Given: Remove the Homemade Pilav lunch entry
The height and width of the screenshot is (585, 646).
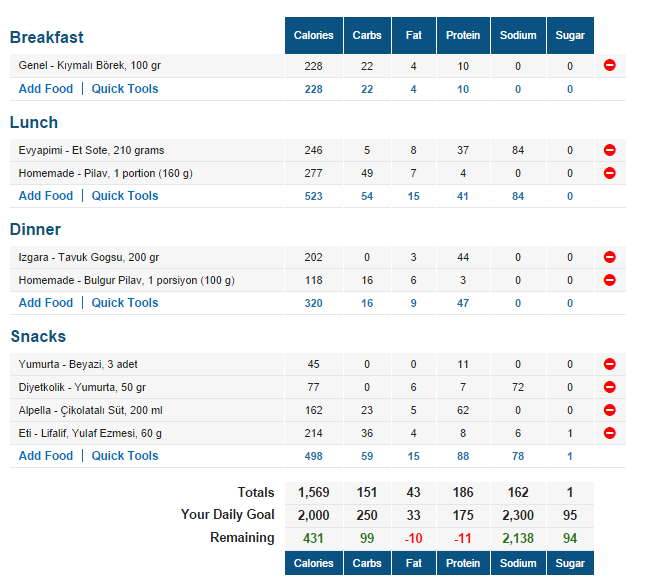Looking at the screenshot, I should pyautogui.click(x=609, y=173).
